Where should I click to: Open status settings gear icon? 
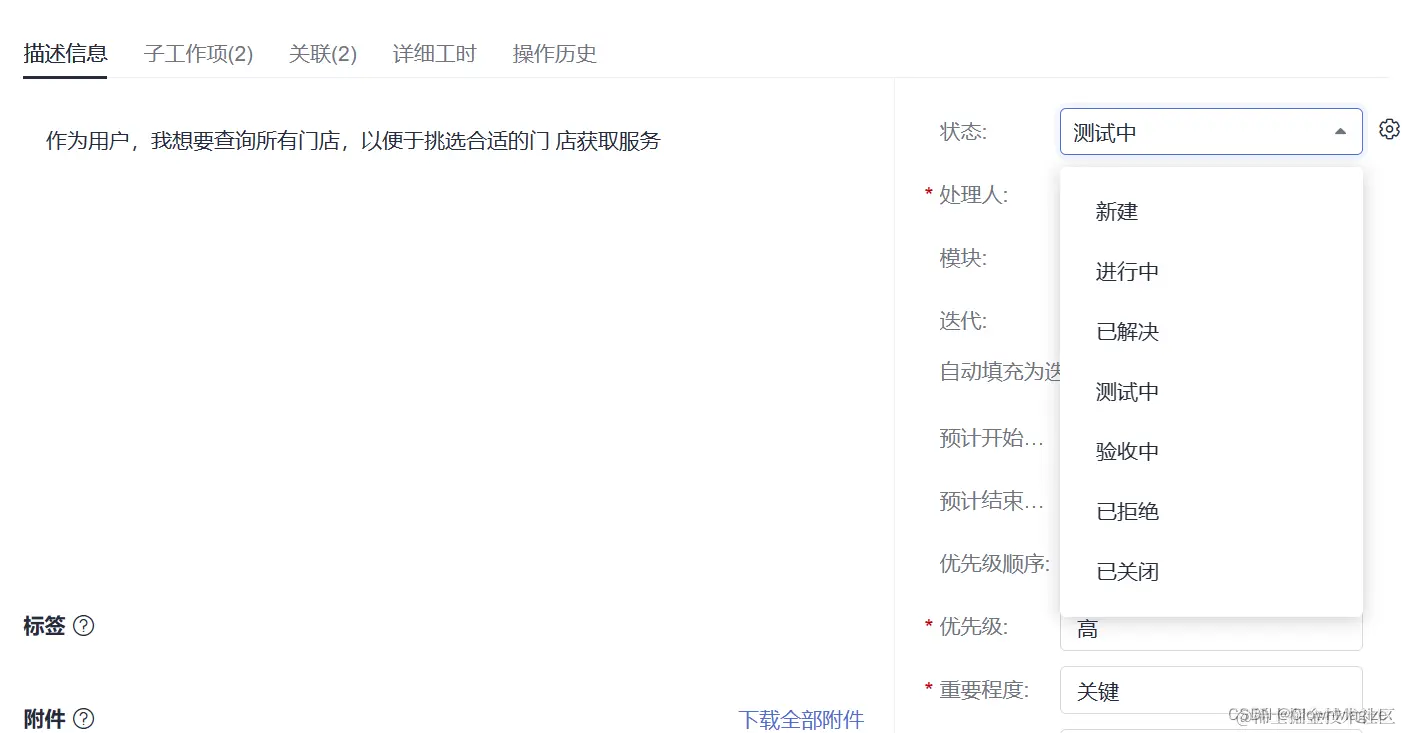[x=1389, y=129]
